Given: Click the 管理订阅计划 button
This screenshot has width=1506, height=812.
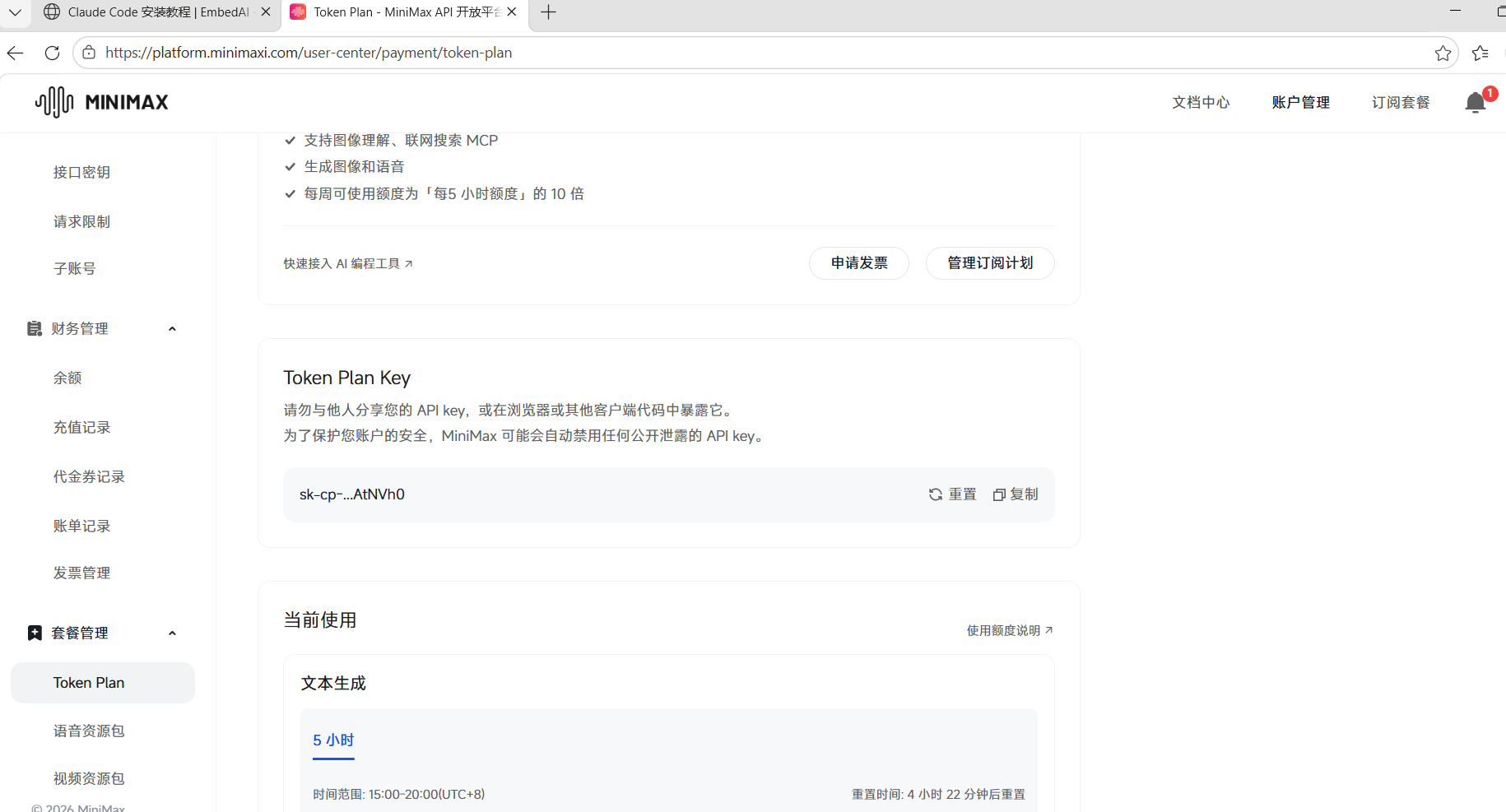Looking at the screenshot, I should (x=990, y=263).
